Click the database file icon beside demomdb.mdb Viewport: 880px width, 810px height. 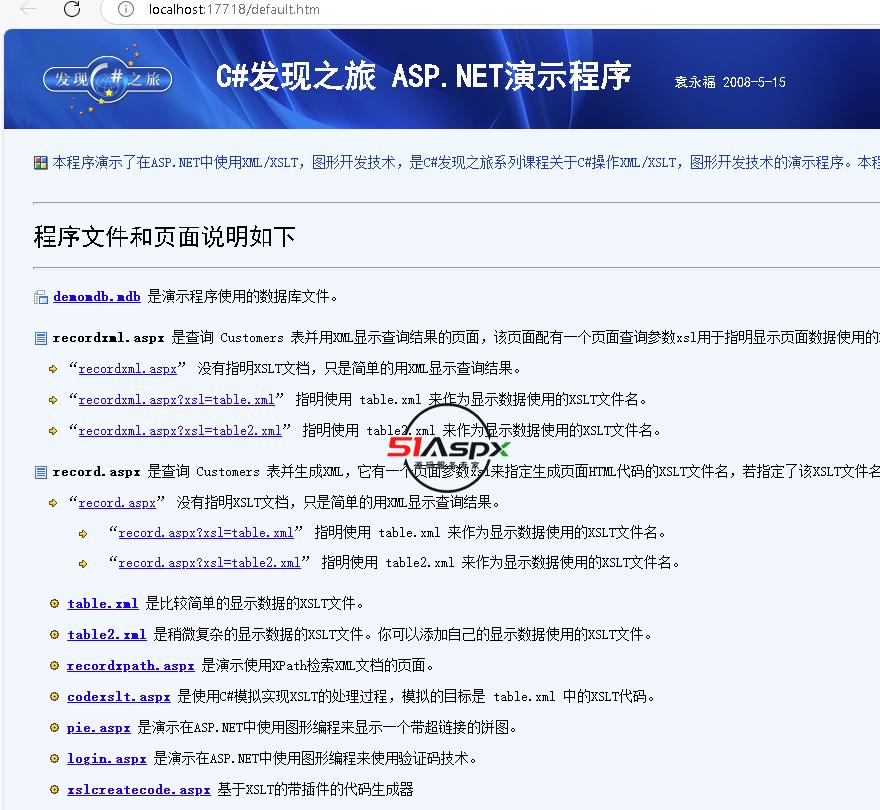(40, 297)
